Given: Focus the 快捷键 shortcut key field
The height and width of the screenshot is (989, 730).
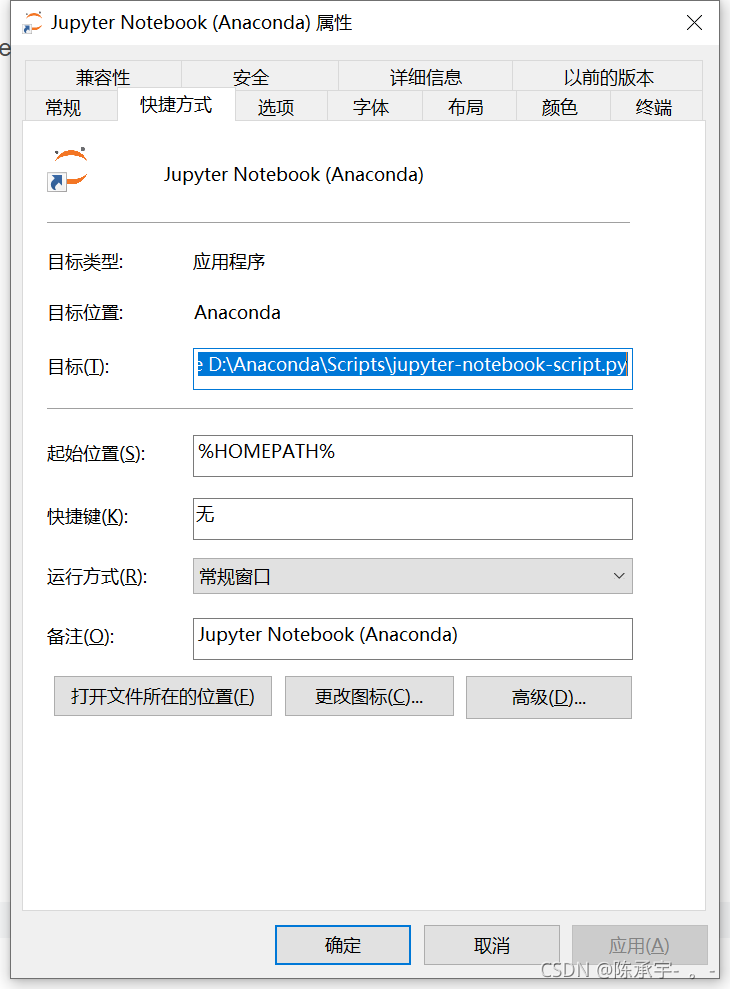Looking at the screenshot, I should (x=413, y=519).
